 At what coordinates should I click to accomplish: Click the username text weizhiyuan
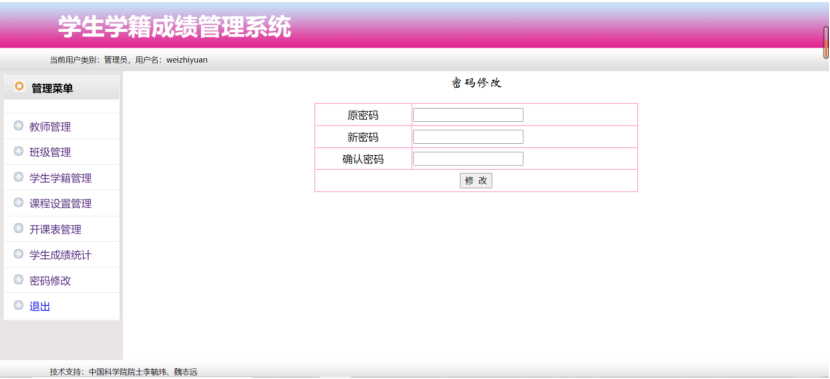click(187, 60)
